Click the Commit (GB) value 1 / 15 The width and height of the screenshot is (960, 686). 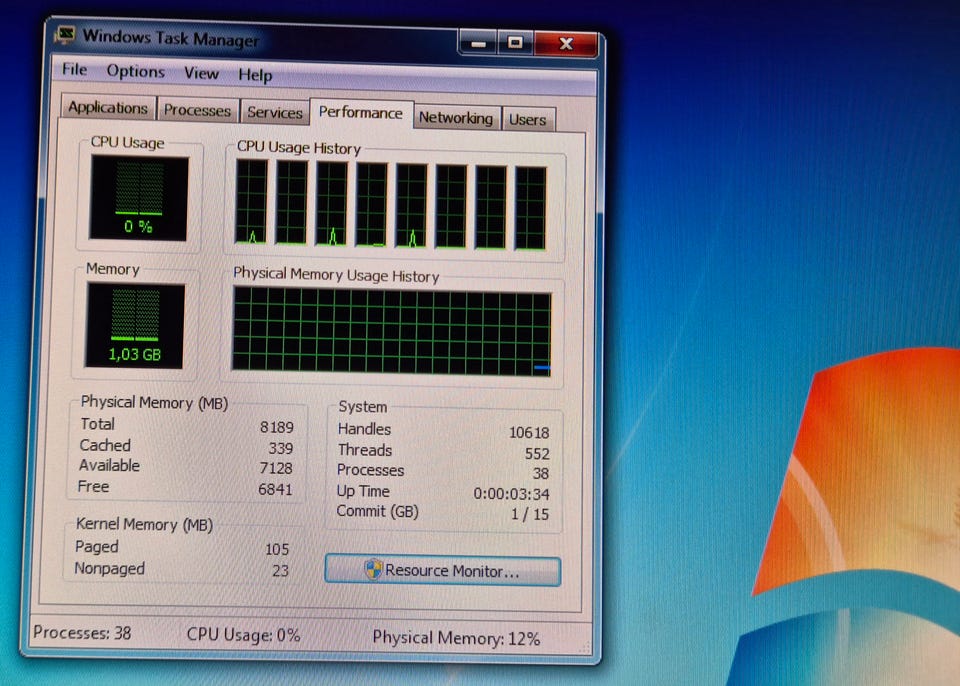click(x=530, y=514)
